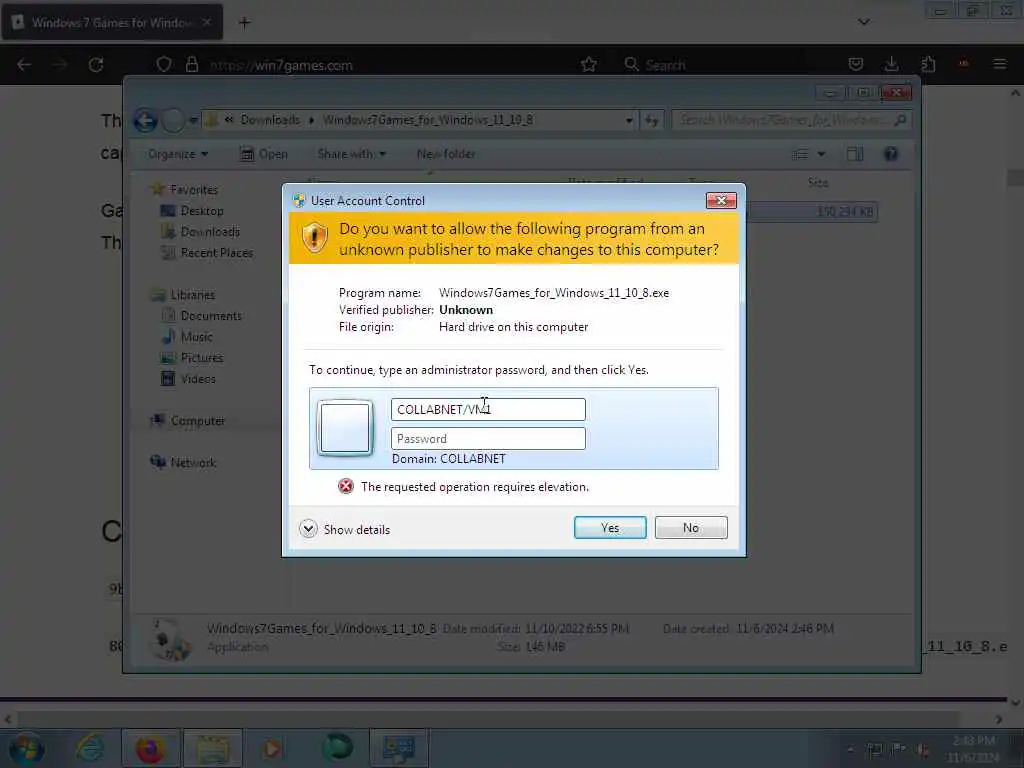Select Desktop in the navigation pane
Screen dimensions: 1024x768
(x=202, y=211)
